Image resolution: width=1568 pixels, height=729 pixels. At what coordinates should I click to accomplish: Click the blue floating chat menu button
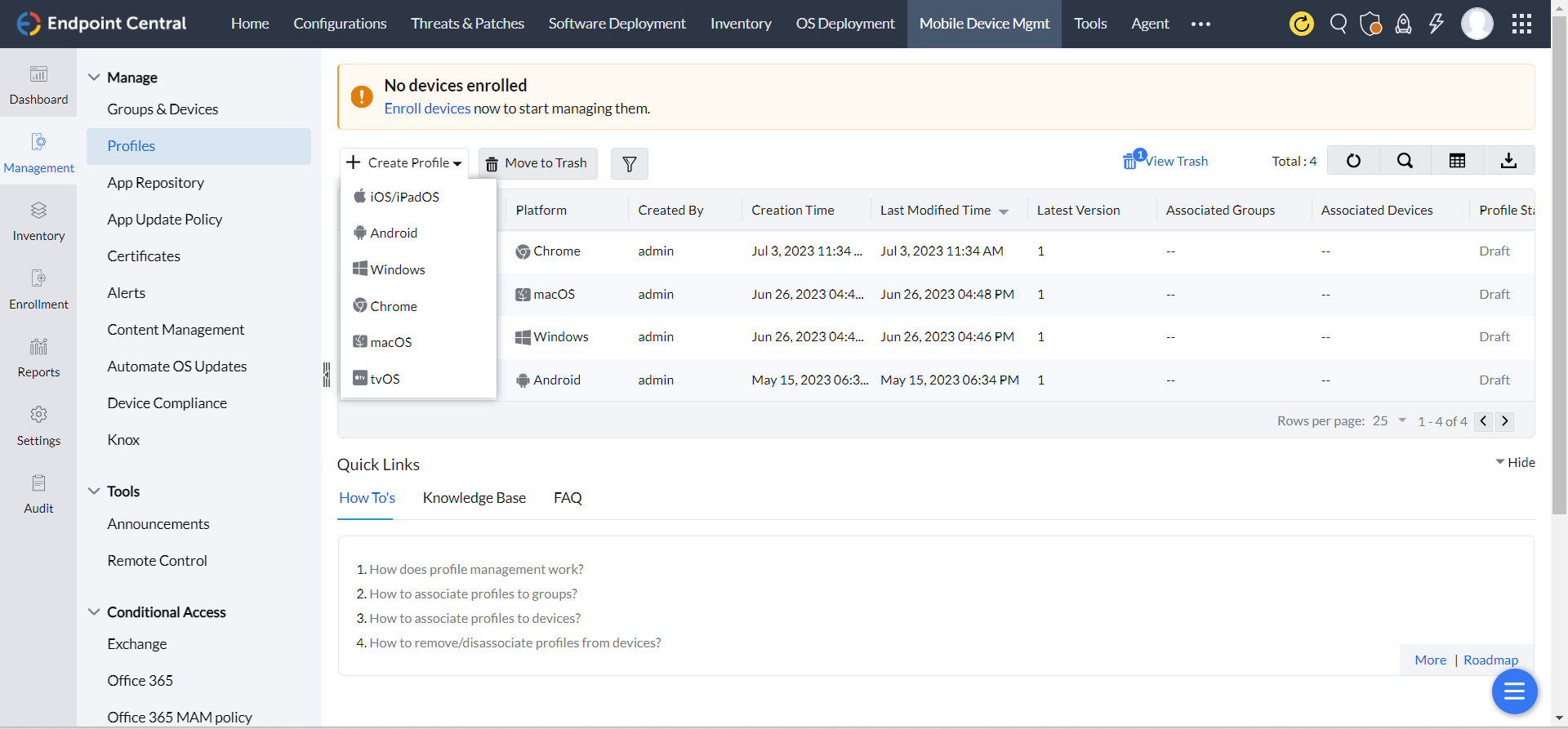pos(1514,691)
